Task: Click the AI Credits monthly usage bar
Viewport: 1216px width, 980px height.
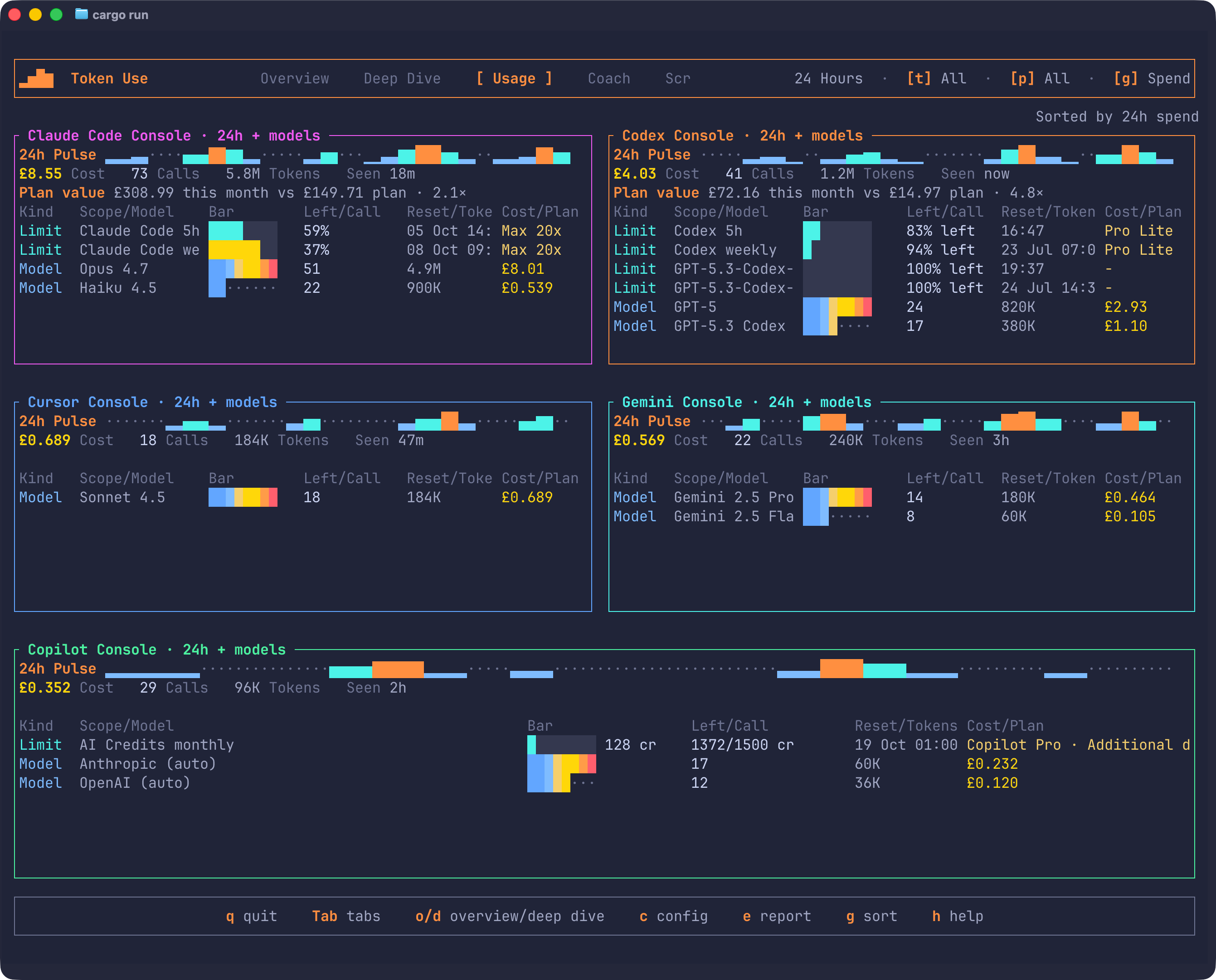Action: coord(562,745)
